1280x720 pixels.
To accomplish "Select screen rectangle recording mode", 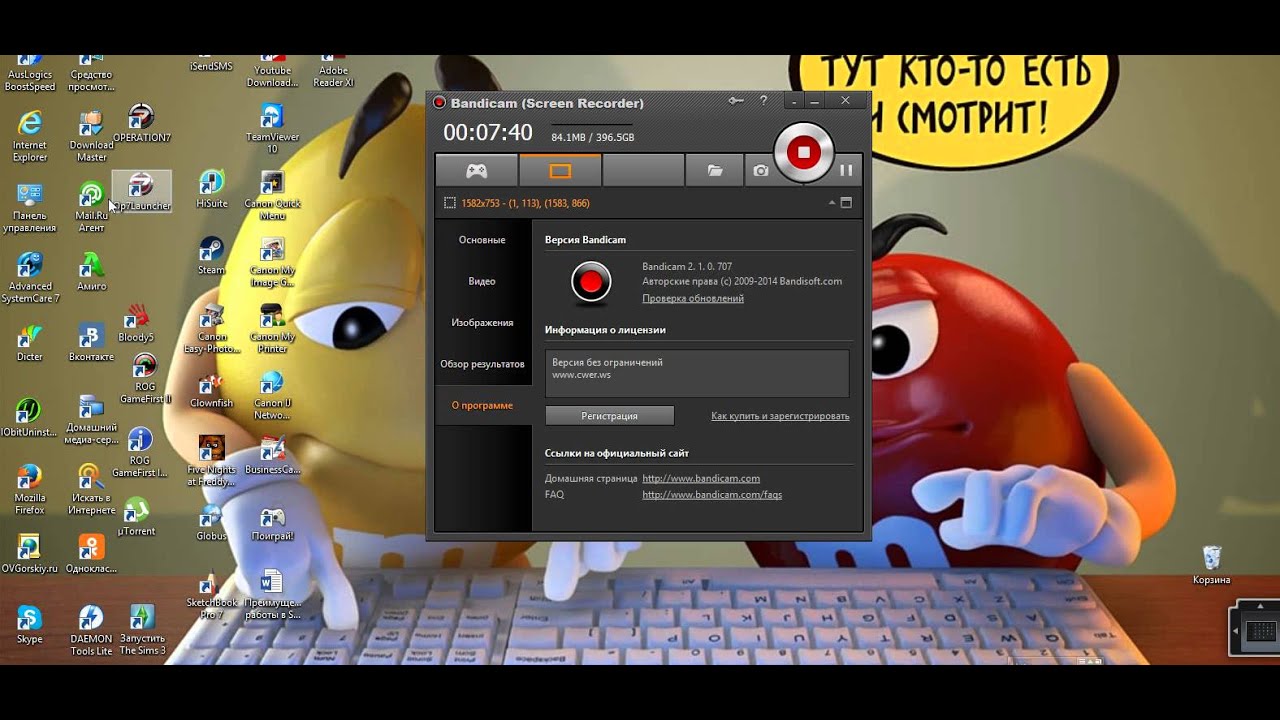I will coord(560,171).
